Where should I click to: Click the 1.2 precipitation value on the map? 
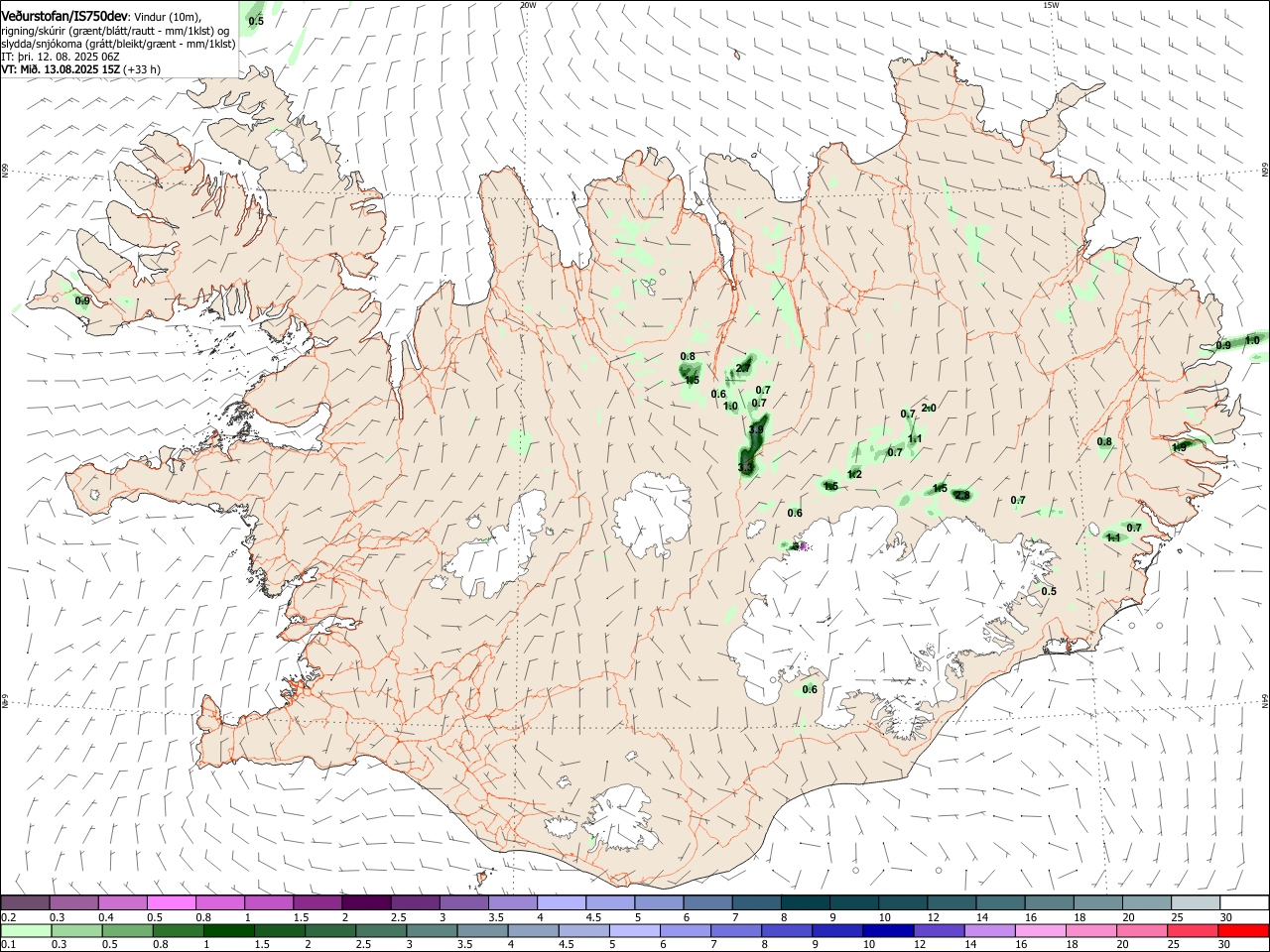click(854, 474)
